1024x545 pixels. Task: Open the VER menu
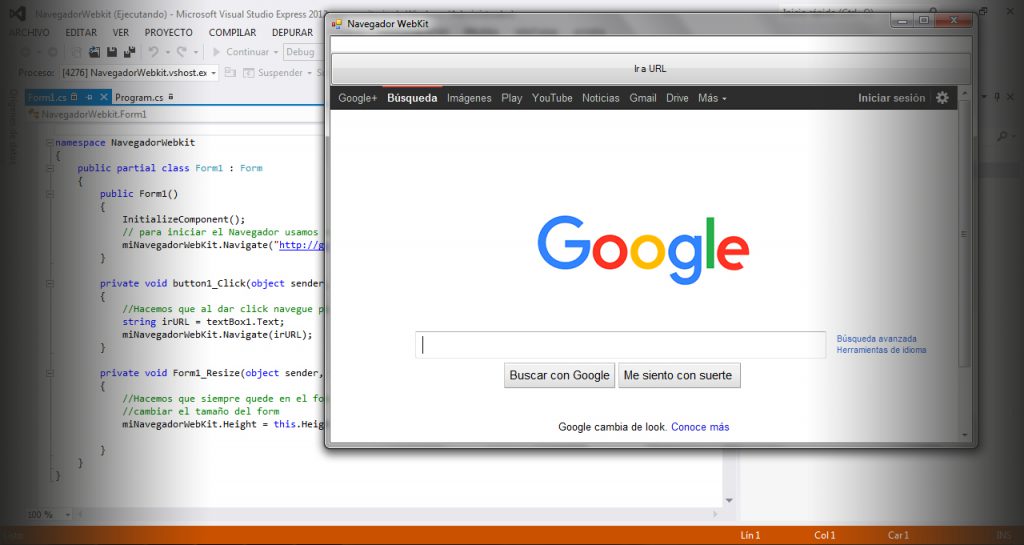point(121,33)
